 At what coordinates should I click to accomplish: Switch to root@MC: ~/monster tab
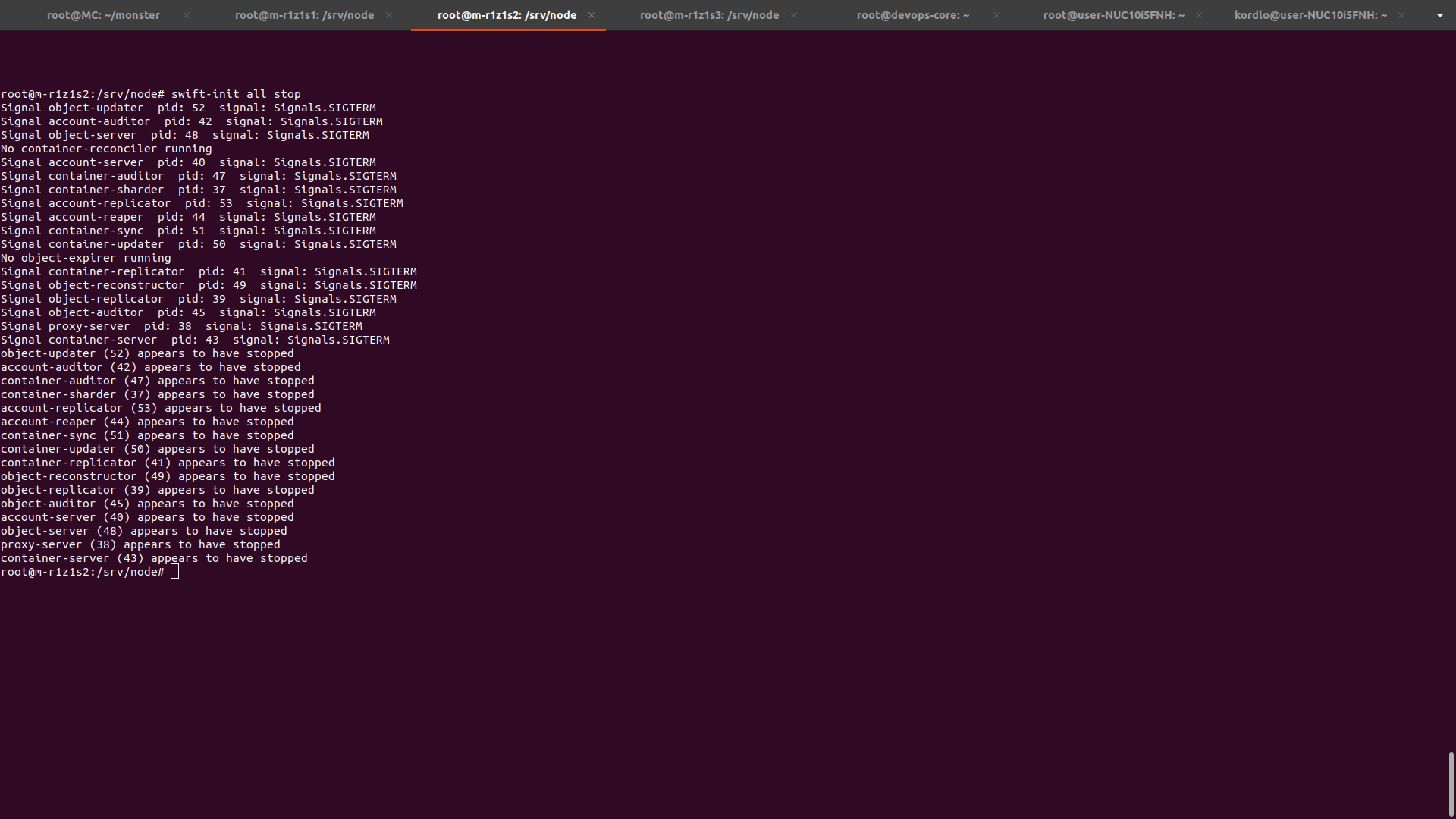click(x=103, y=15)
